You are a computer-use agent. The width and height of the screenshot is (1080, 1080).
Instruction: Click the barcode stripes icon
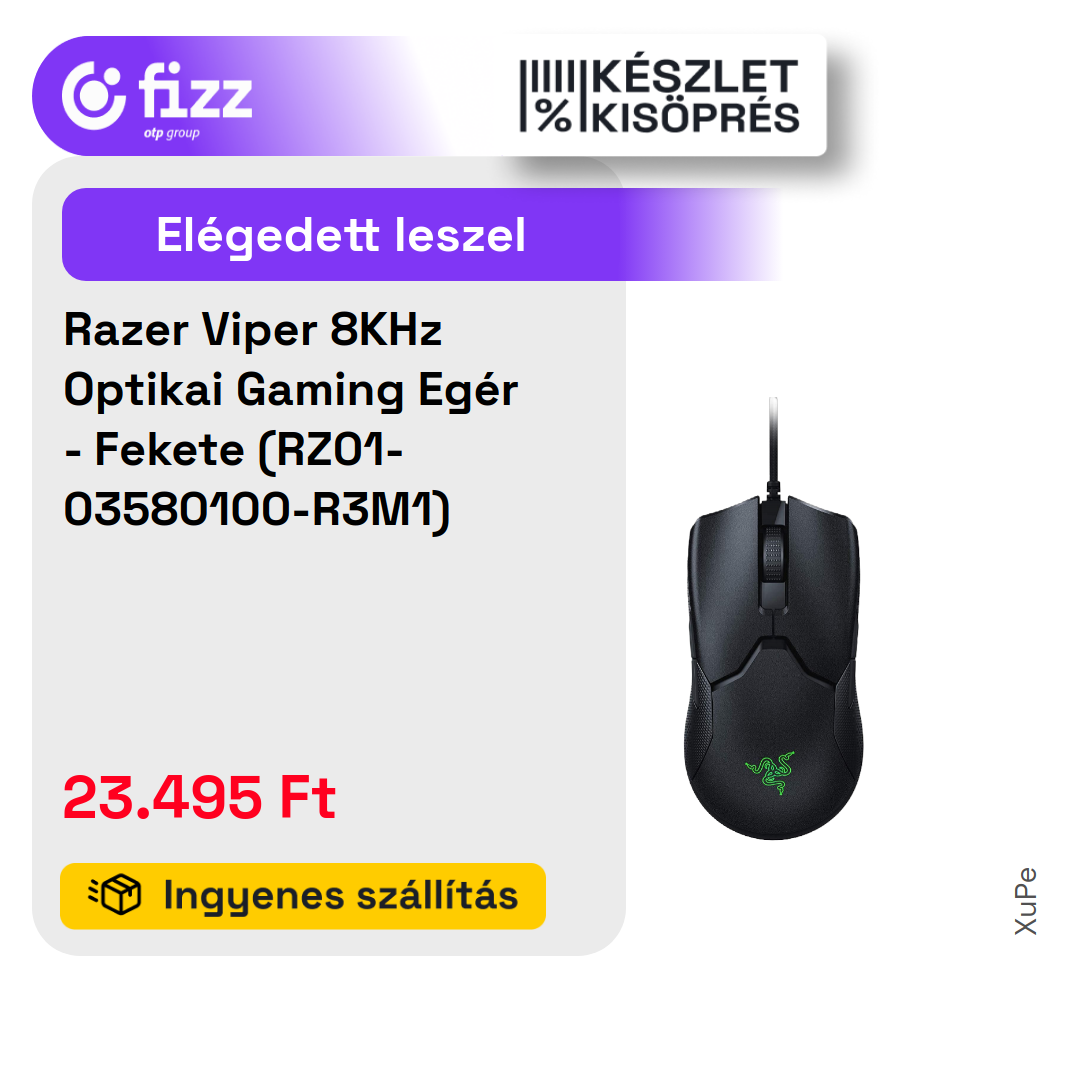pos(548,75)
